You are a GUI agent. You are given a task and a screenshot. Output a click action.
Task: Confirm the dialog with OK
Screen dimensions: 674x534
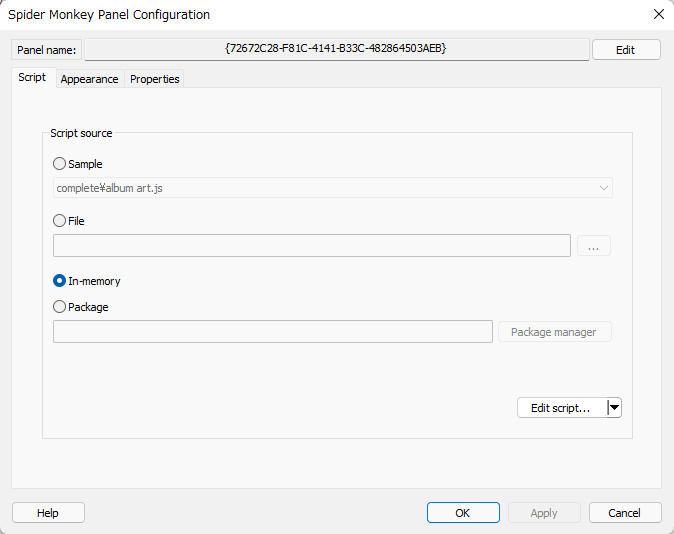463,513
